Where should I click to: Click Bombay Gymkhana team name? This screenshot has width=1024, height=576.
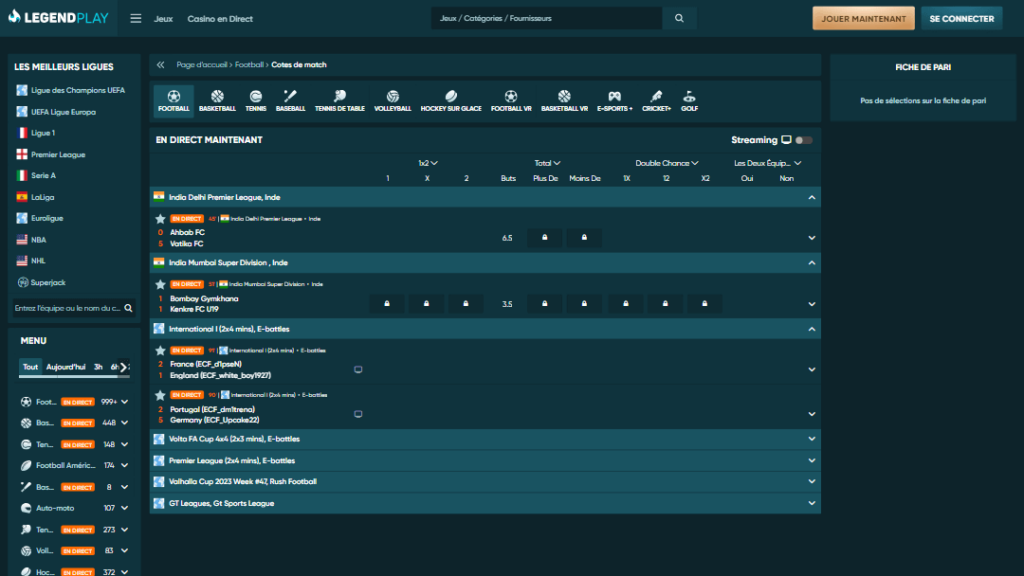point(204,298)
